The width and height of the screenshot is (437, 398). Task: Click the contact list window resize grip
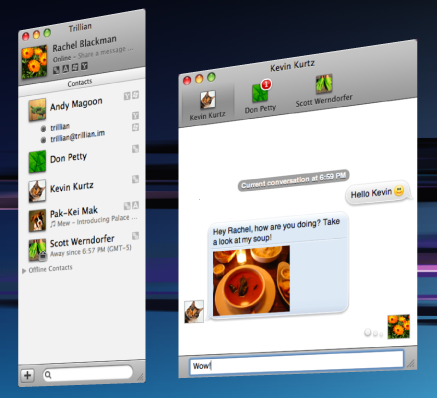[x=140, y=377]
